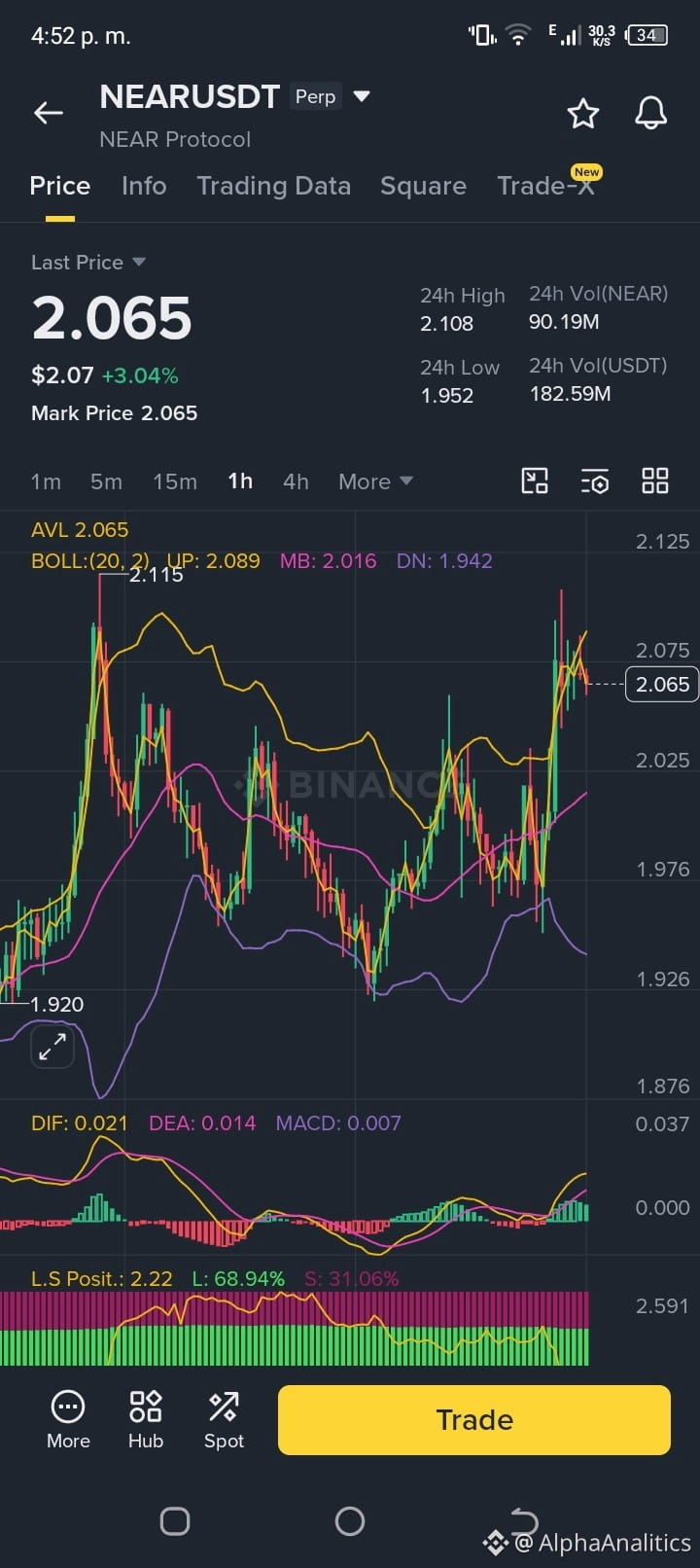Tap the Android home circle button

(350, 1521)
